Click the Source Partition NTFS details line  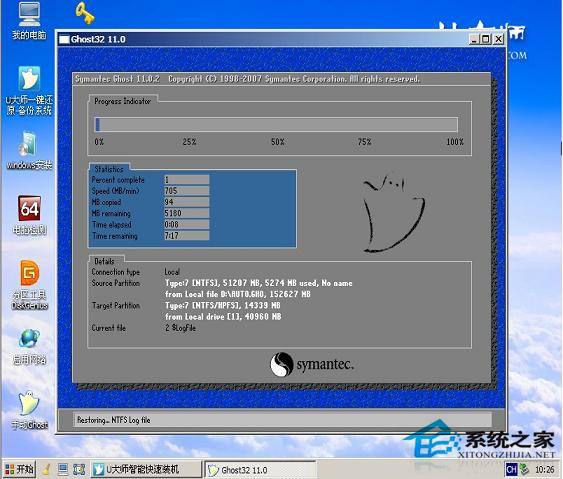(x=259, y=283)
